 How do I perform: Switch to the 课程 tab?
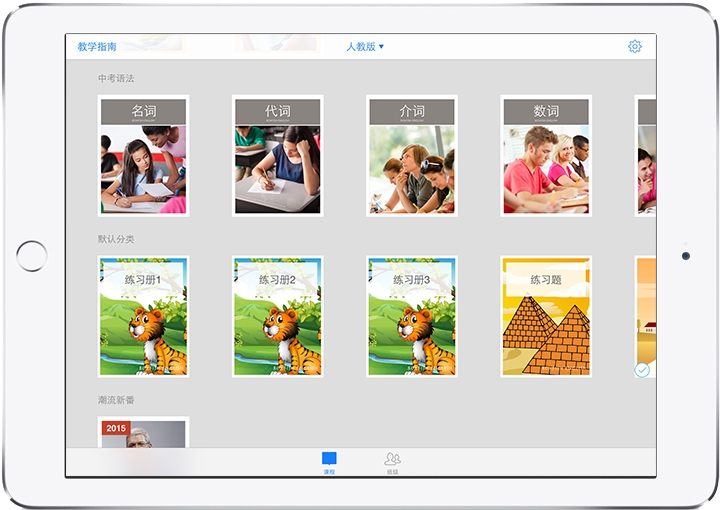point(329,462)
